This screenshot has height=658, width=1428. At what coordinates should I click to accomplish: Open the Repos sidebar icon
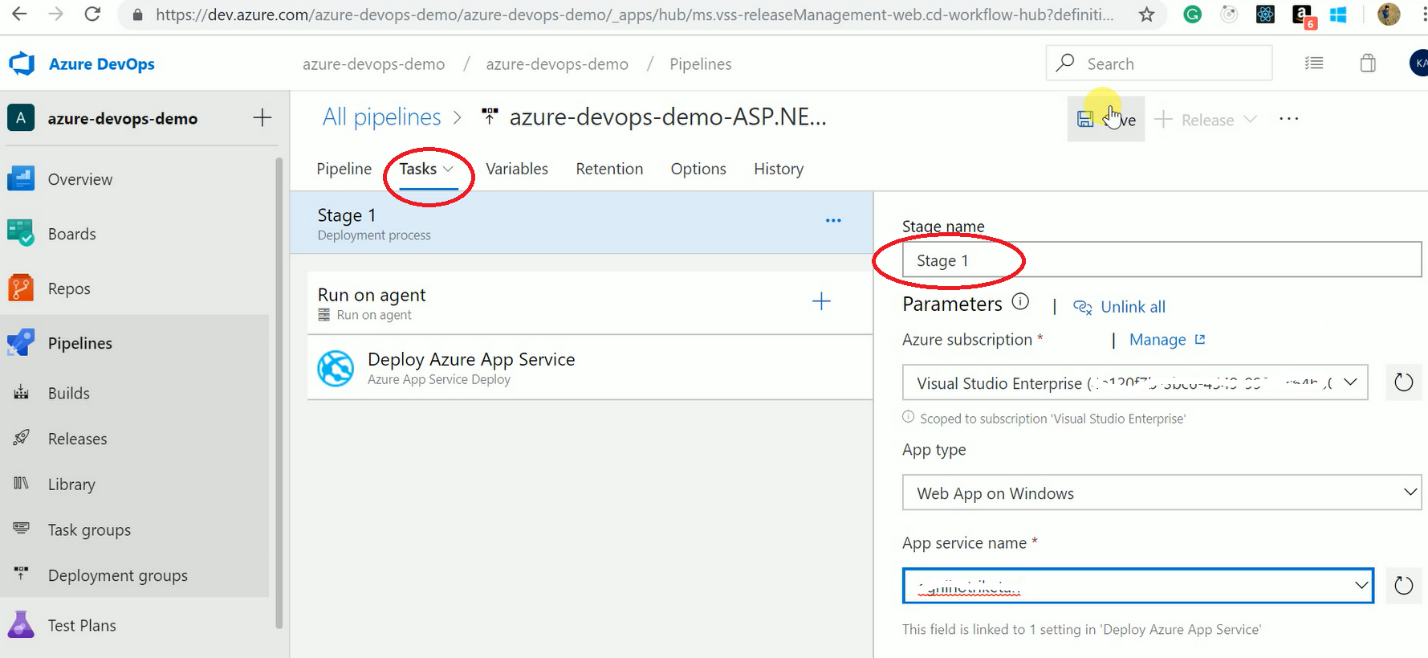point(21,289)
